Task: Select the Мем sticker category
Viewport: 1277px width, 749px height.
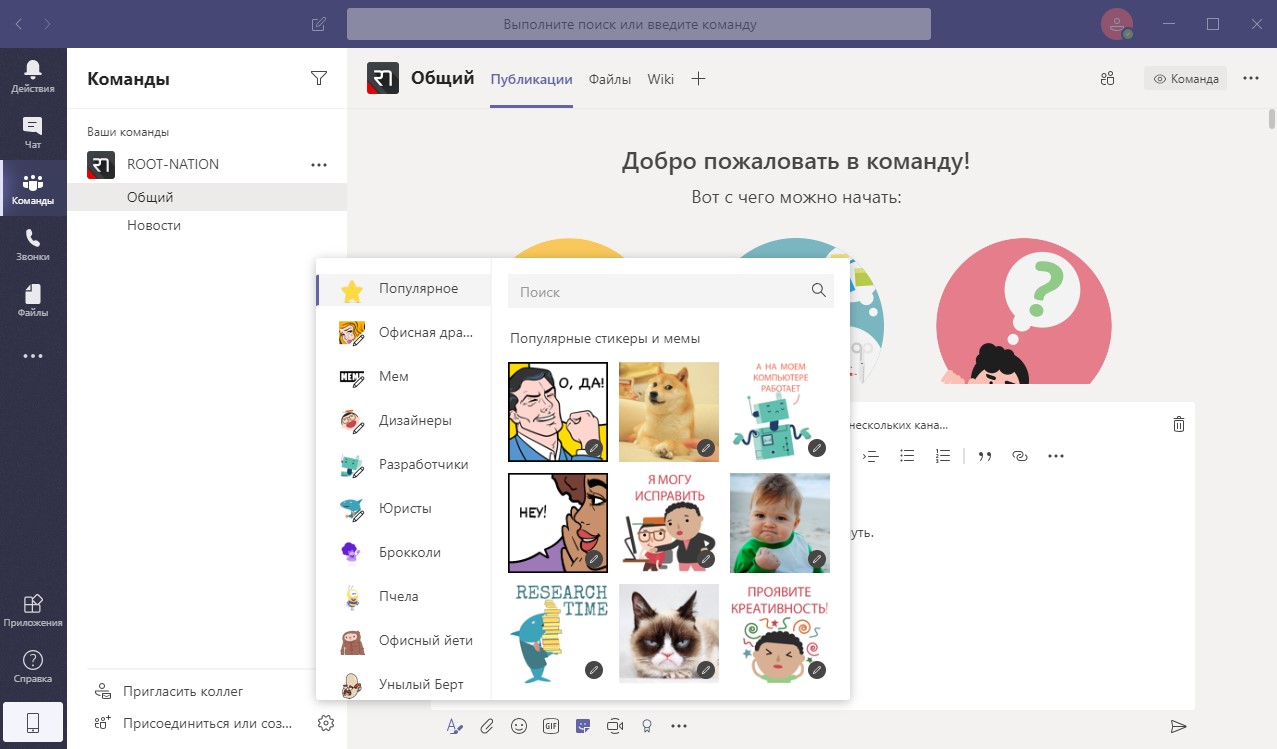Action: 404,377
